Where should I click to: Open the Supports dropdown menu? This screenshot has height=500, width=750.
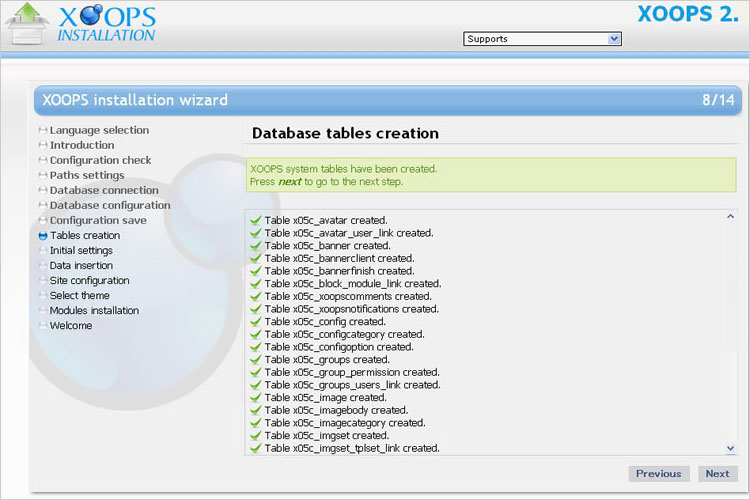(542, 39)
